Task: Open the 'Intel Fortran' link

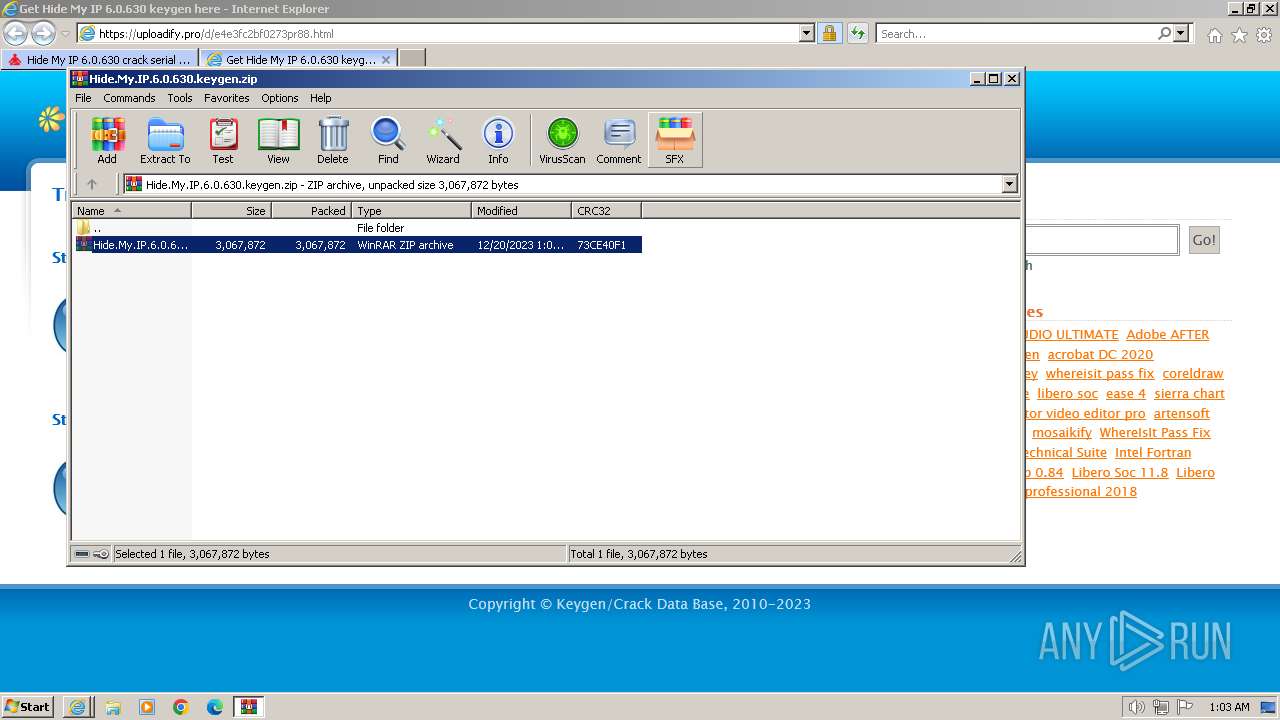Action: tap(1153, 452)
